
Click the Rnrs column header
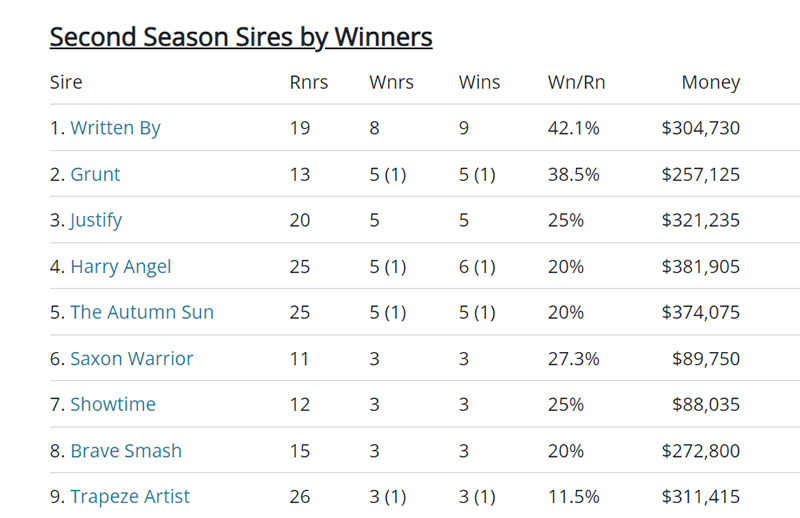click(x=308, y=82)
